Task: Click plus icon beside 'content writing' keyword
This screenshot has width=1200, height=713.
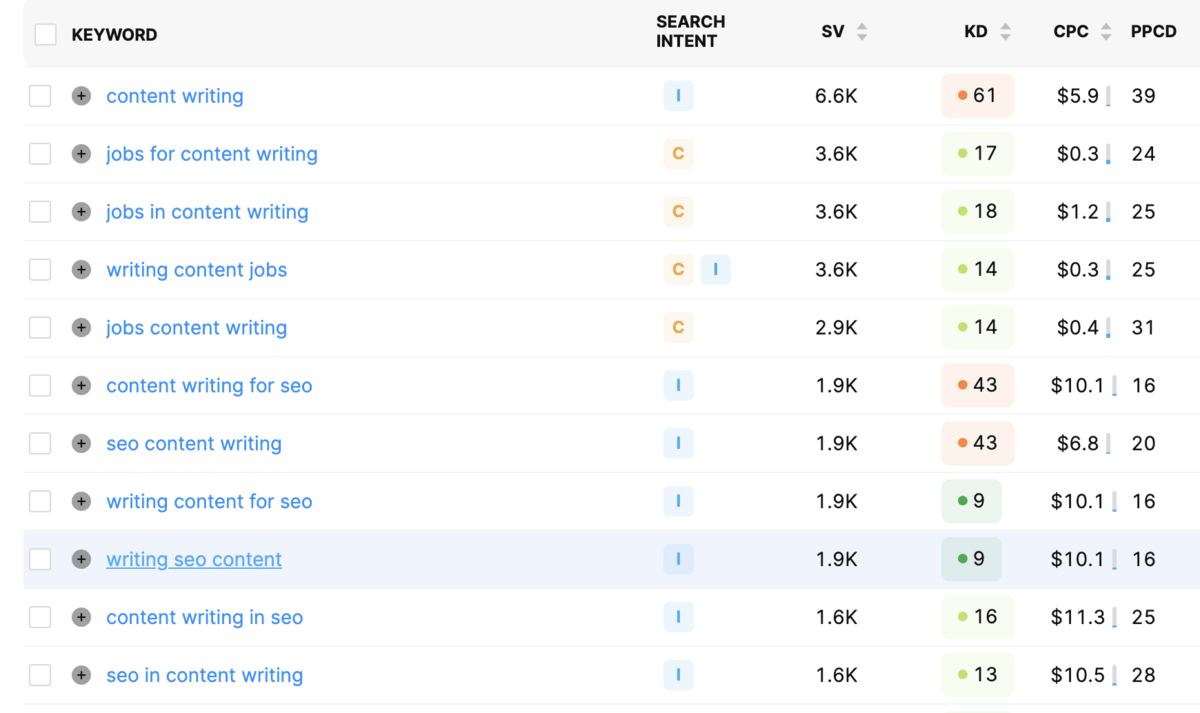Action: (x=82, y=96)
